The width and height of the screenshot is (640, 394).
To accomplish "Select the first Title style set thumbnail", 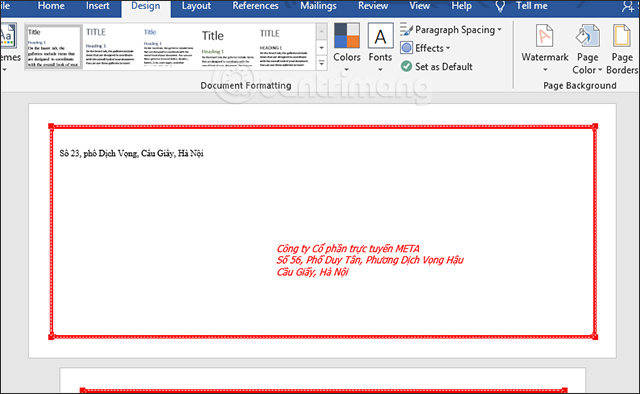I will click(x=53, y=47).
